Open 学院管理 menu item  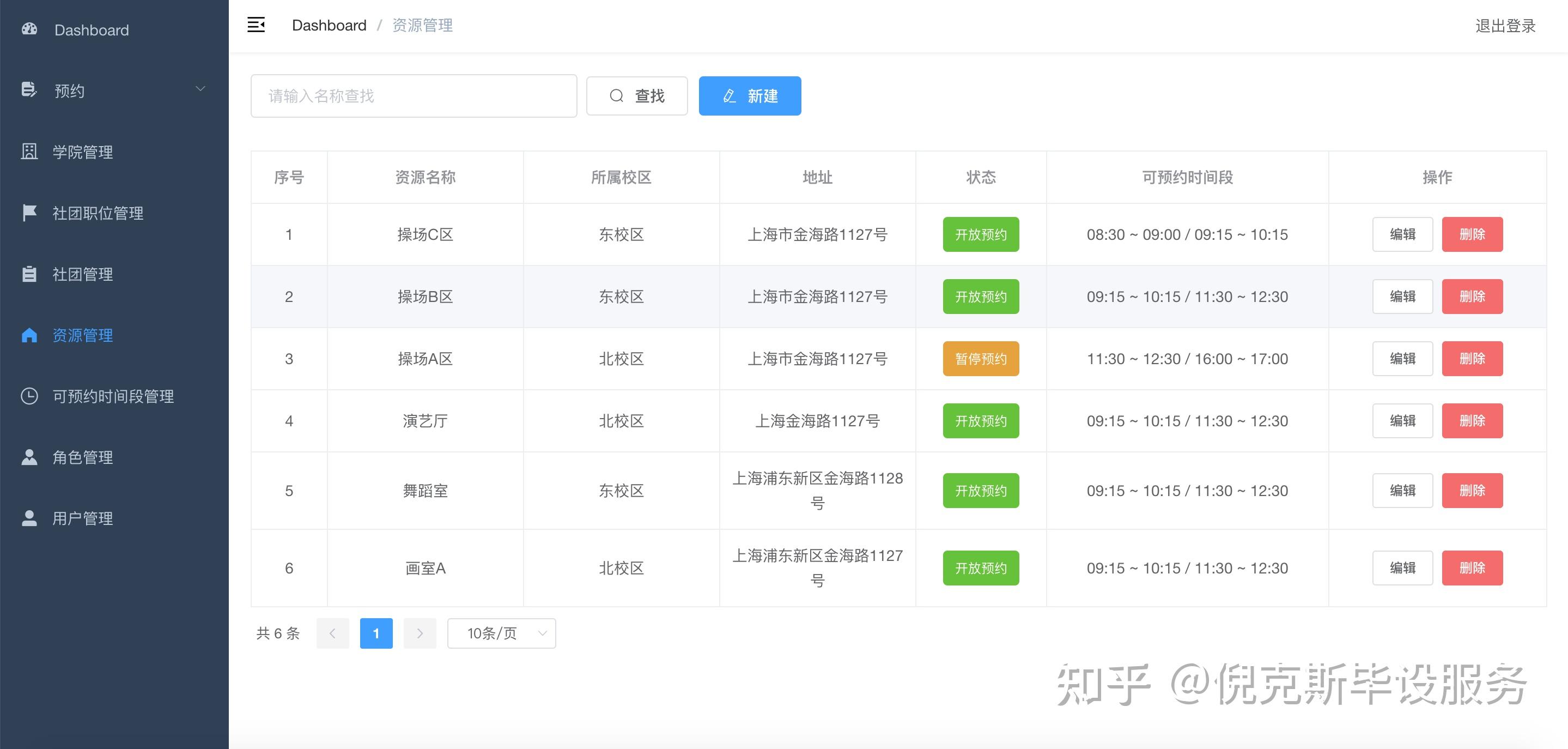click(x=114, y=152)
